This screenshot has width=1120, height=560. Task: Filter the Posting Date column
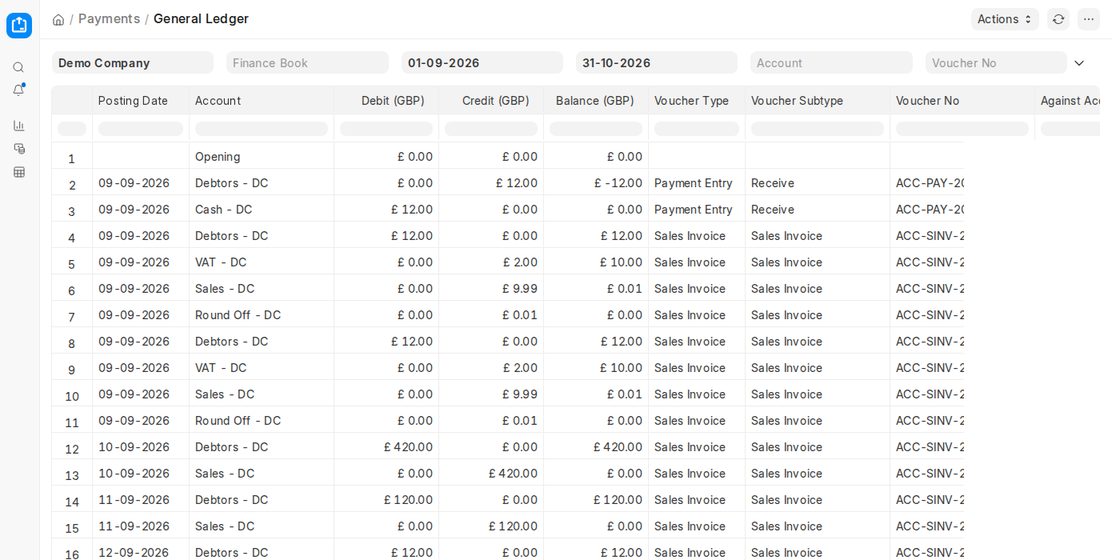141,129
